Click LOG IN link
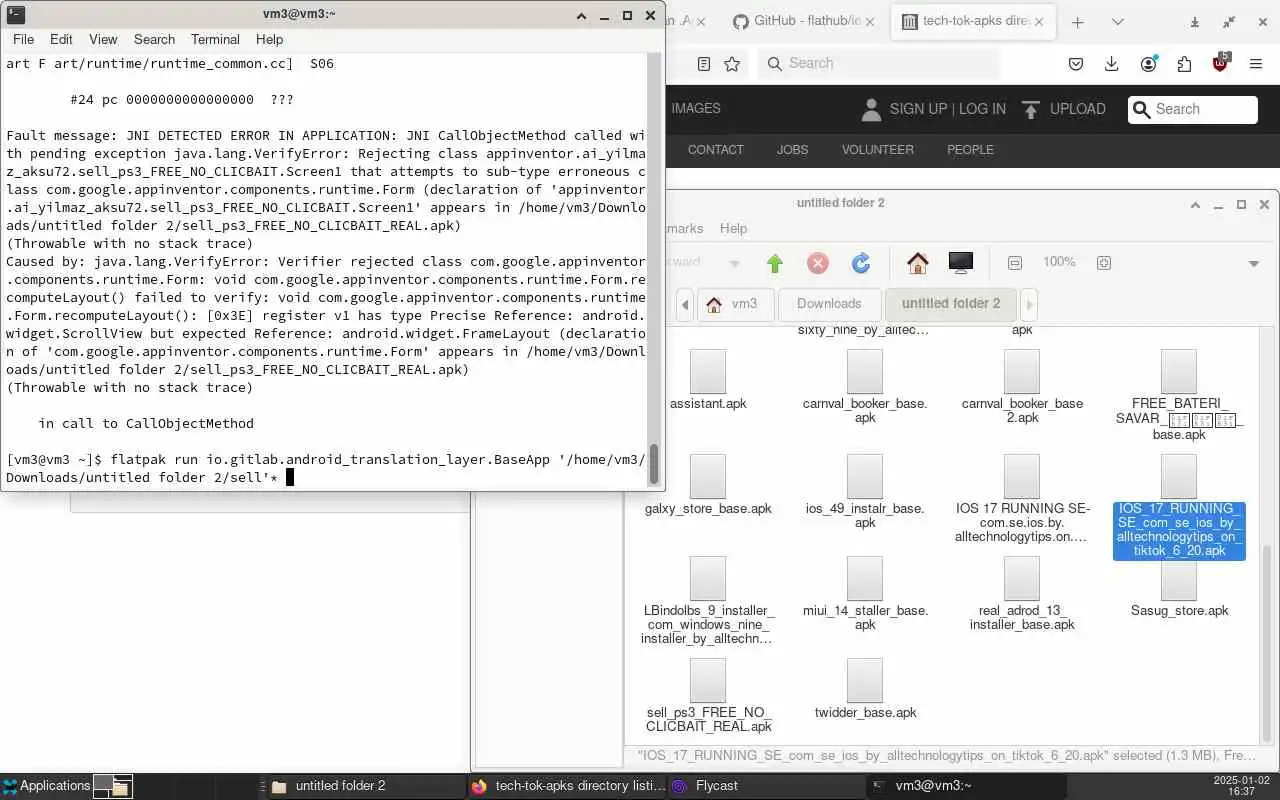1280x800 pixels. (982, 109)
